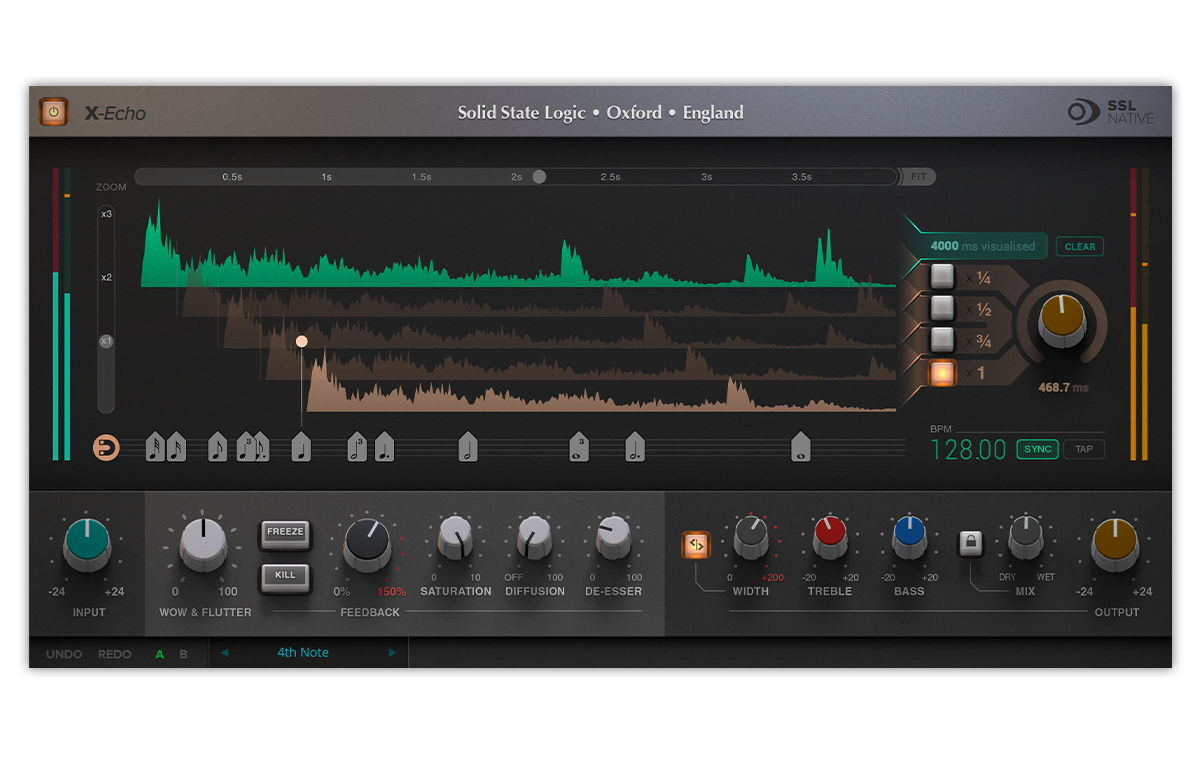The height and width of the screenshot is (758, 1200).
Task: Enable the x ¼ delay tap
Action: click(x=942, y=277)
